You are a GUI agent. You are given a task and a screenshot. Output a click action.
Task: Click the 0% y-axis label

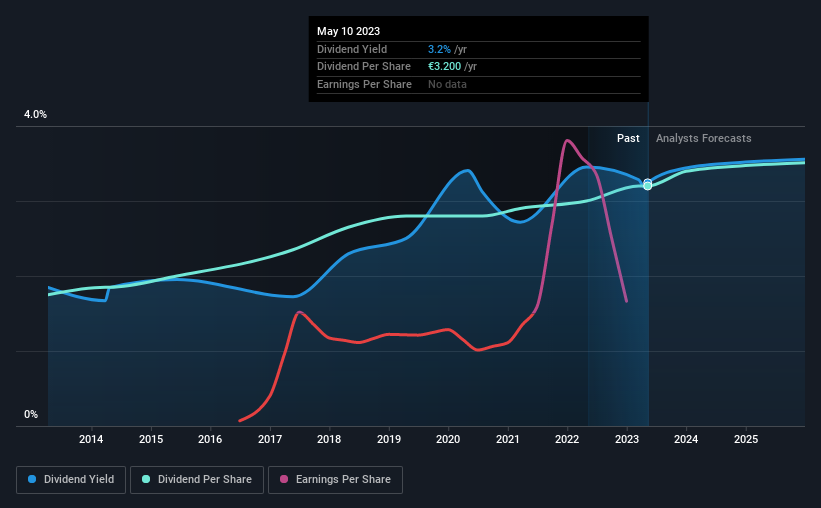click(31, 414)
